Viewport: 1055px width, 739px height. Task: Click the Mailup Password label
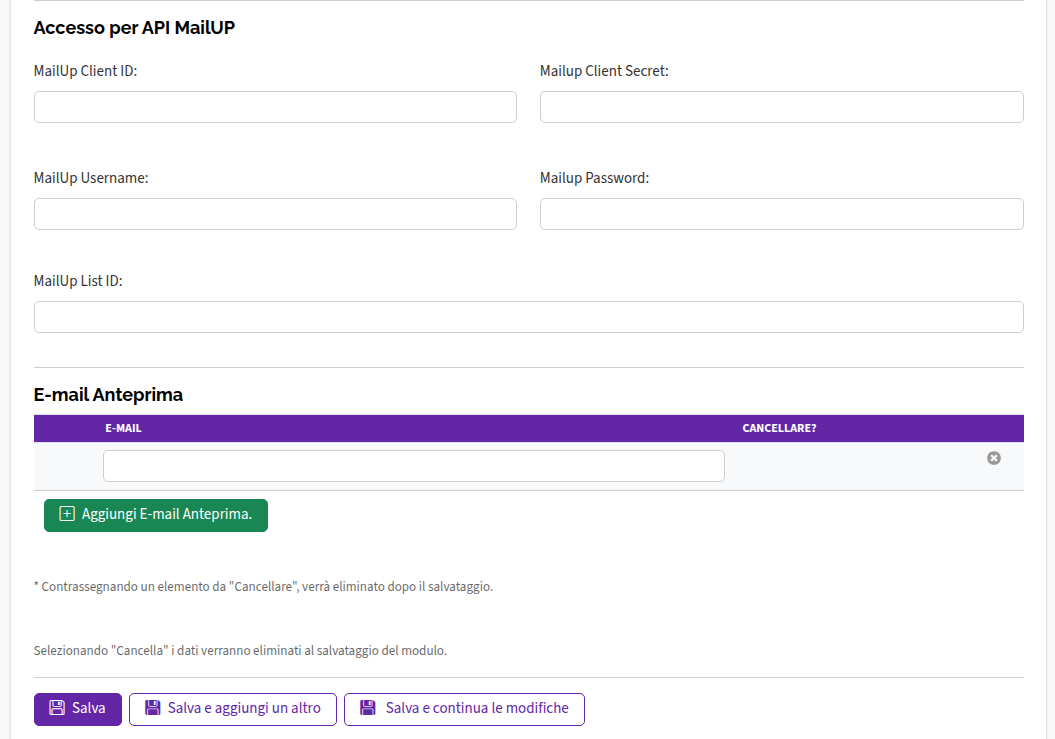(594, 178)
